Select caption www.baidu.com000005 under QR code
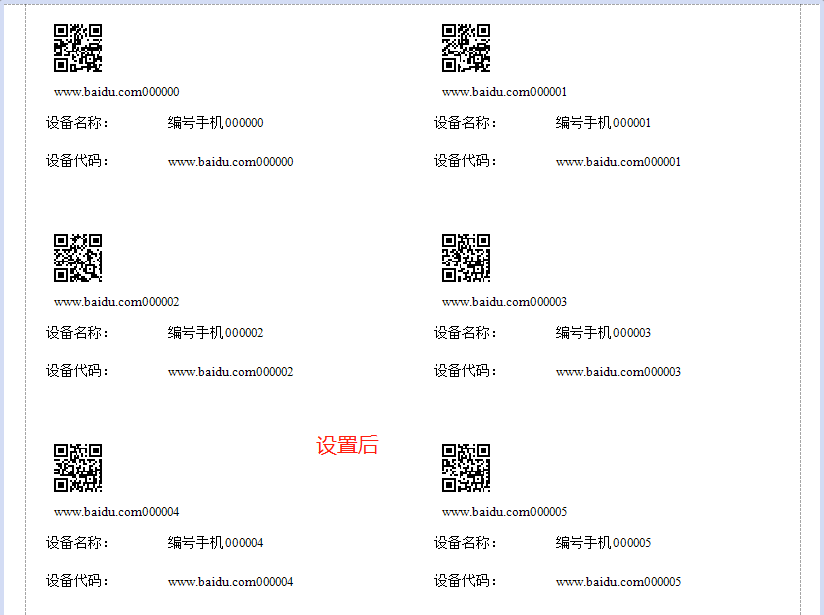This screenshot has width=824, height=615. [x=504, y=511]
